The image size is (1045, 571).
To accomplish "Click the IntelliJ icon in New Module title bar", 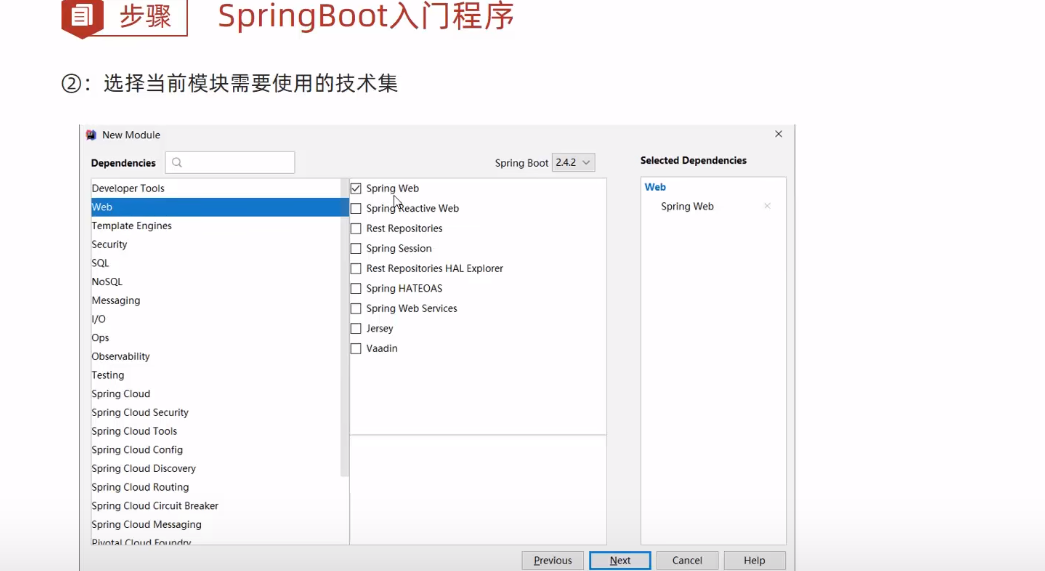I will pyautogui.click(x=91, y=135).
